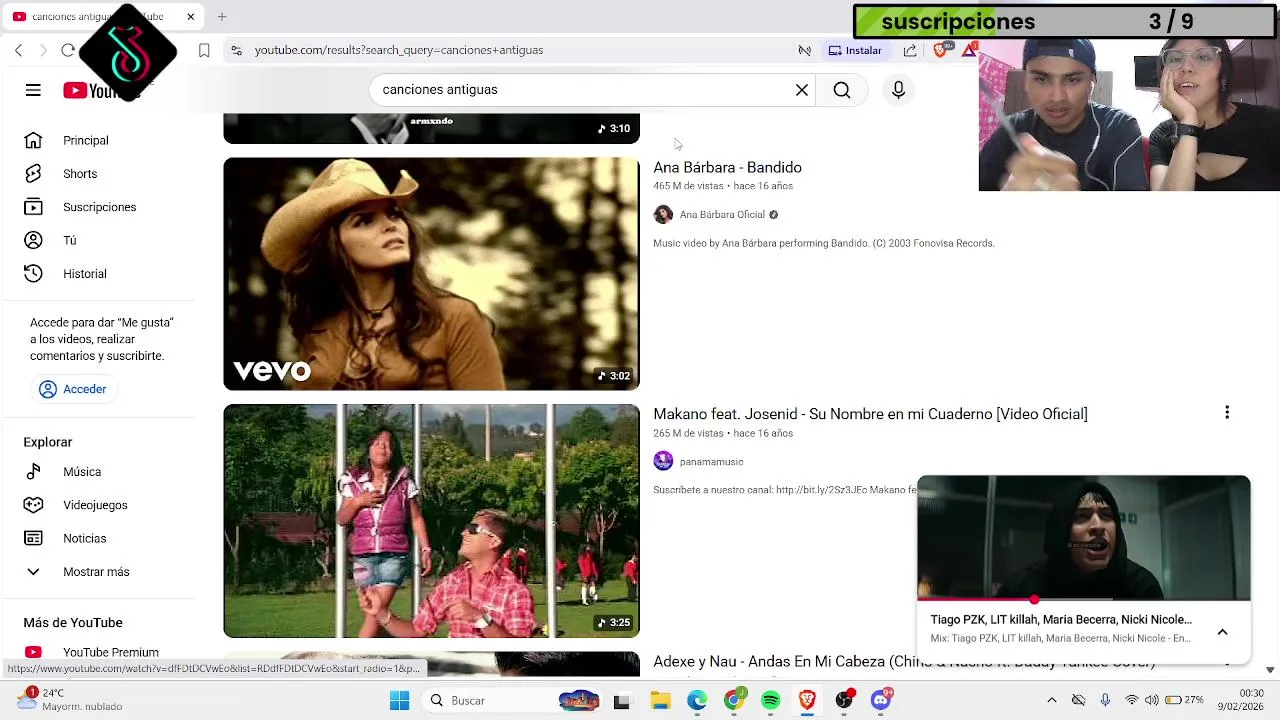This screenshot has height=720, width=1280.
Task: Click the volume speaker in system tray
Action: 1151,700
